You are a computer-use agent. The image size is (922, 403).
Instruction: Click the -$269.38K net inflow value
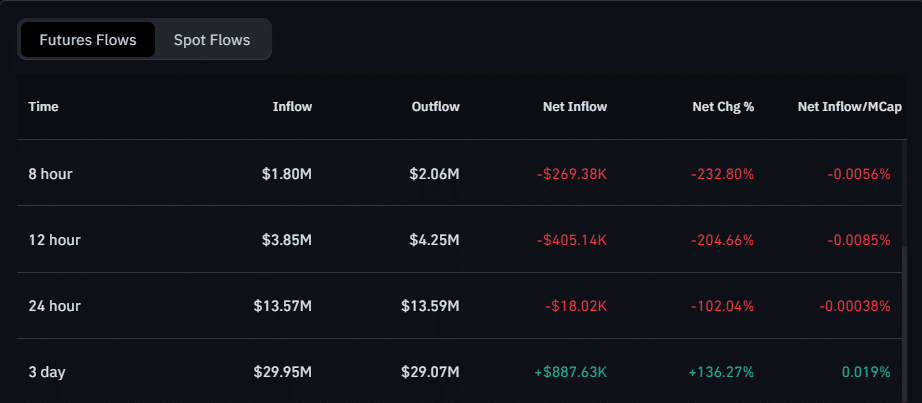coord(571,174)
